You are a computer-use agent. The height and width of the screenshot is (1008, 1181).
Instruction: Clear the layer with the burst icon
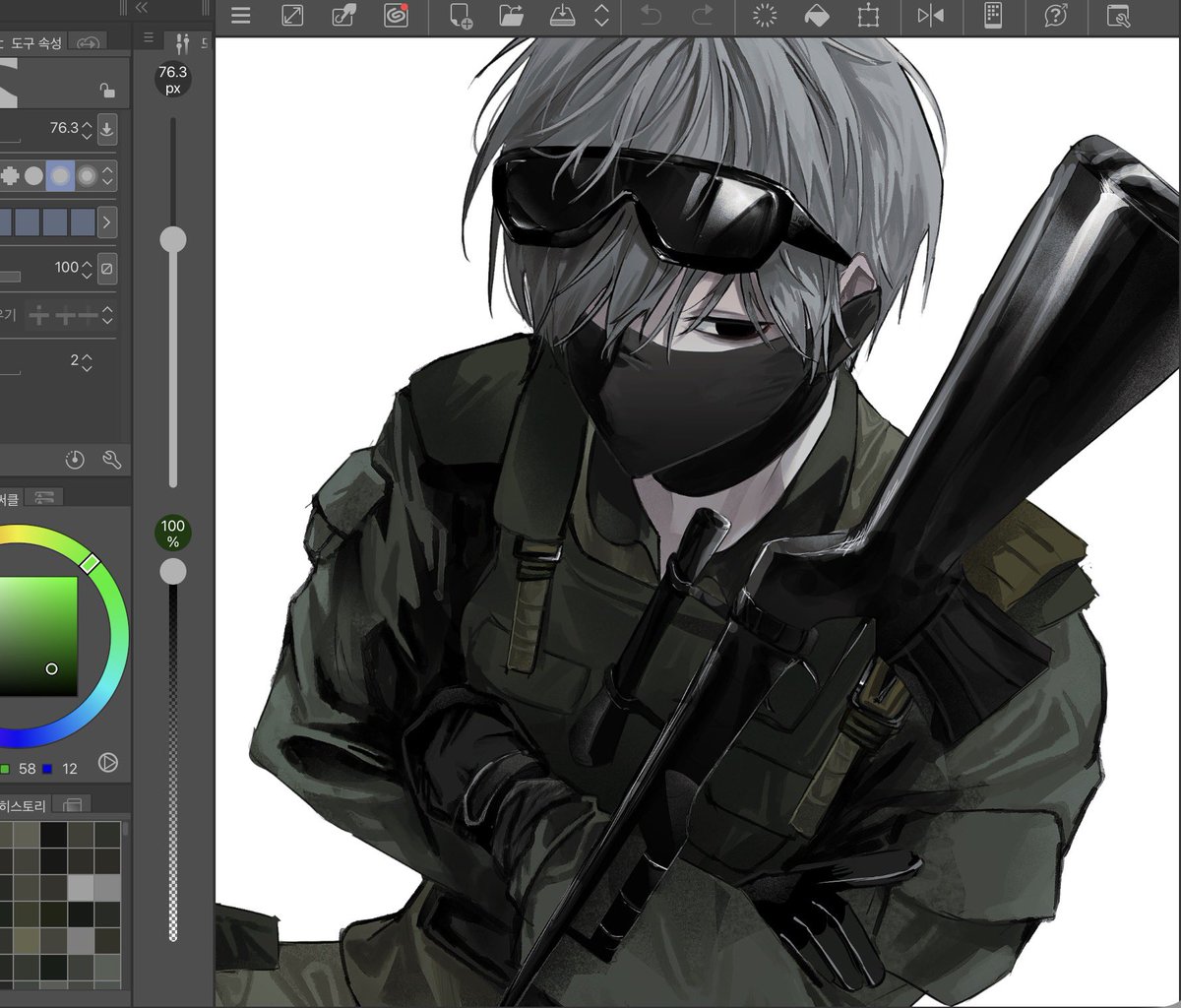pos(765,16)
